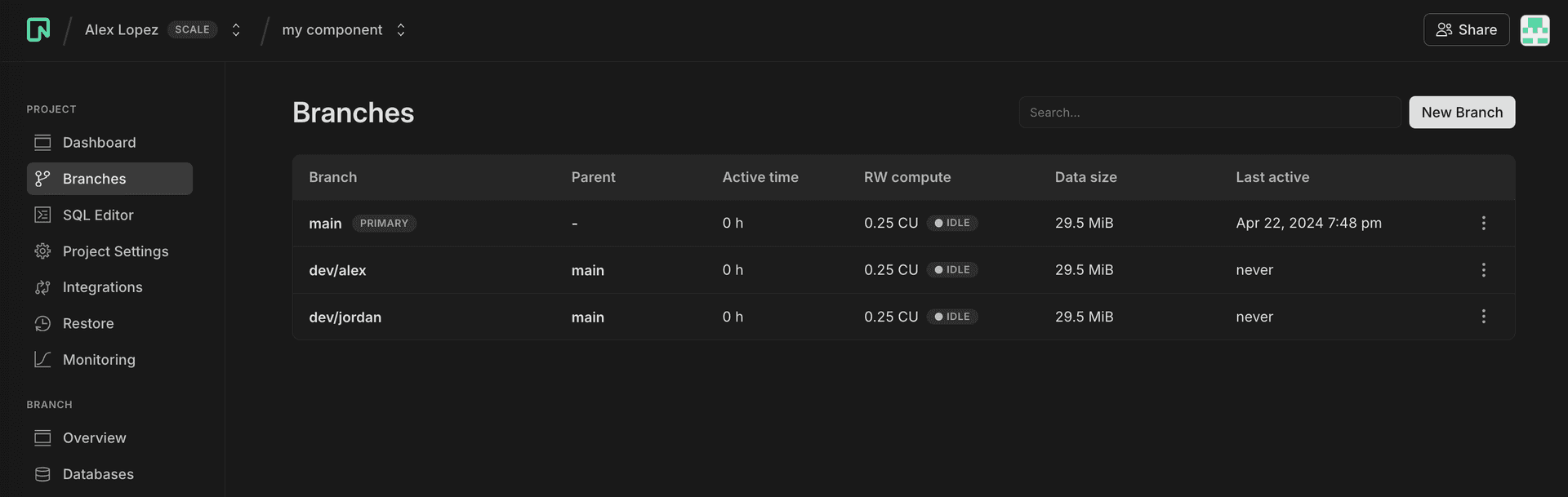This screenshot has height=497, width=1568.
Task: Open Project Settings gear icon
Action: pos(42,251)
